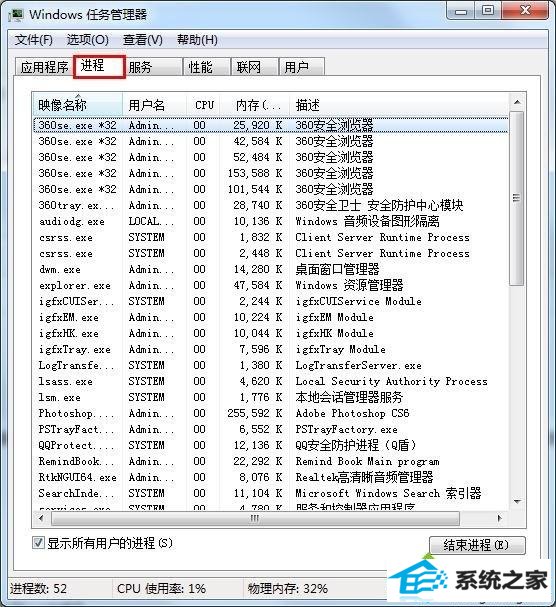Click the horizontal scroll right arrow

[x=499, y=518]
